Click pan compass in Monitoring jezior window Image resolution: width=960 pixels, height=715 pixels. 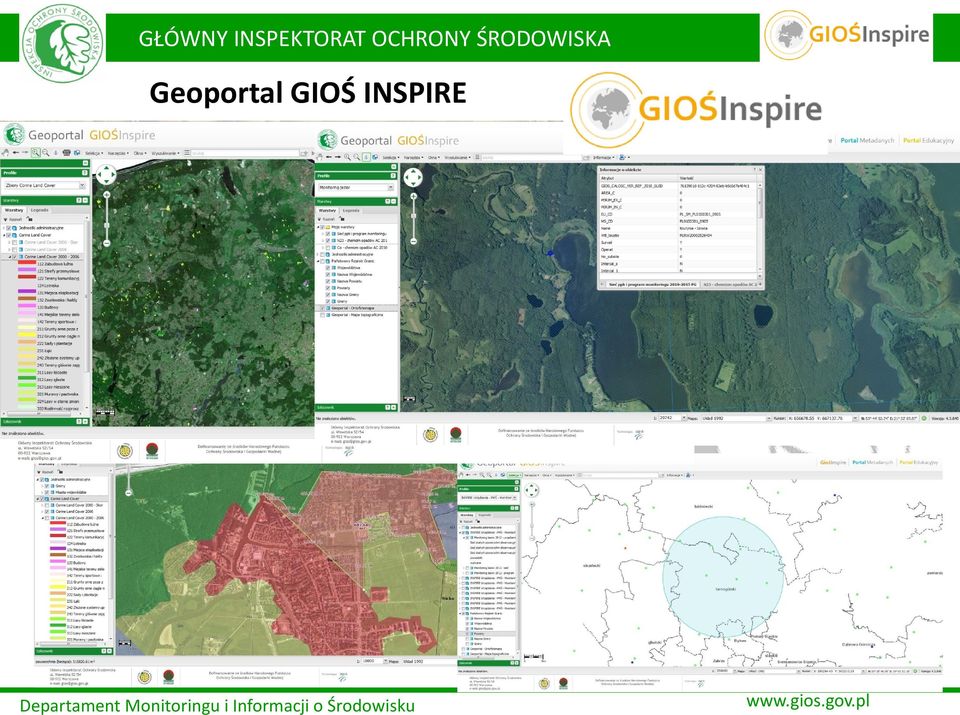[413, 178]
